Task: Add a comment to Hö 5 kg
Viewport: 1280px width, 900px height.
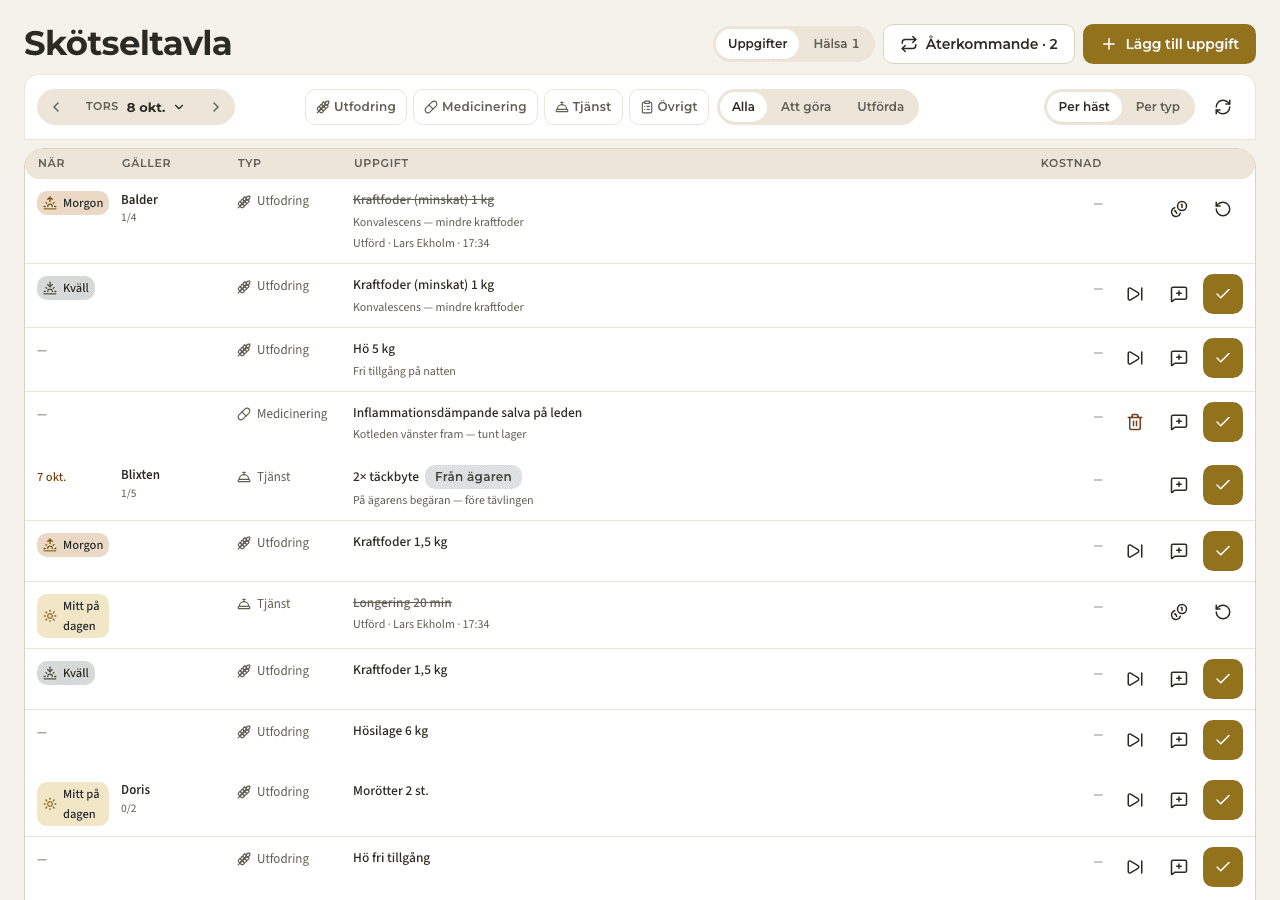Action: (x=1179, y=358)
